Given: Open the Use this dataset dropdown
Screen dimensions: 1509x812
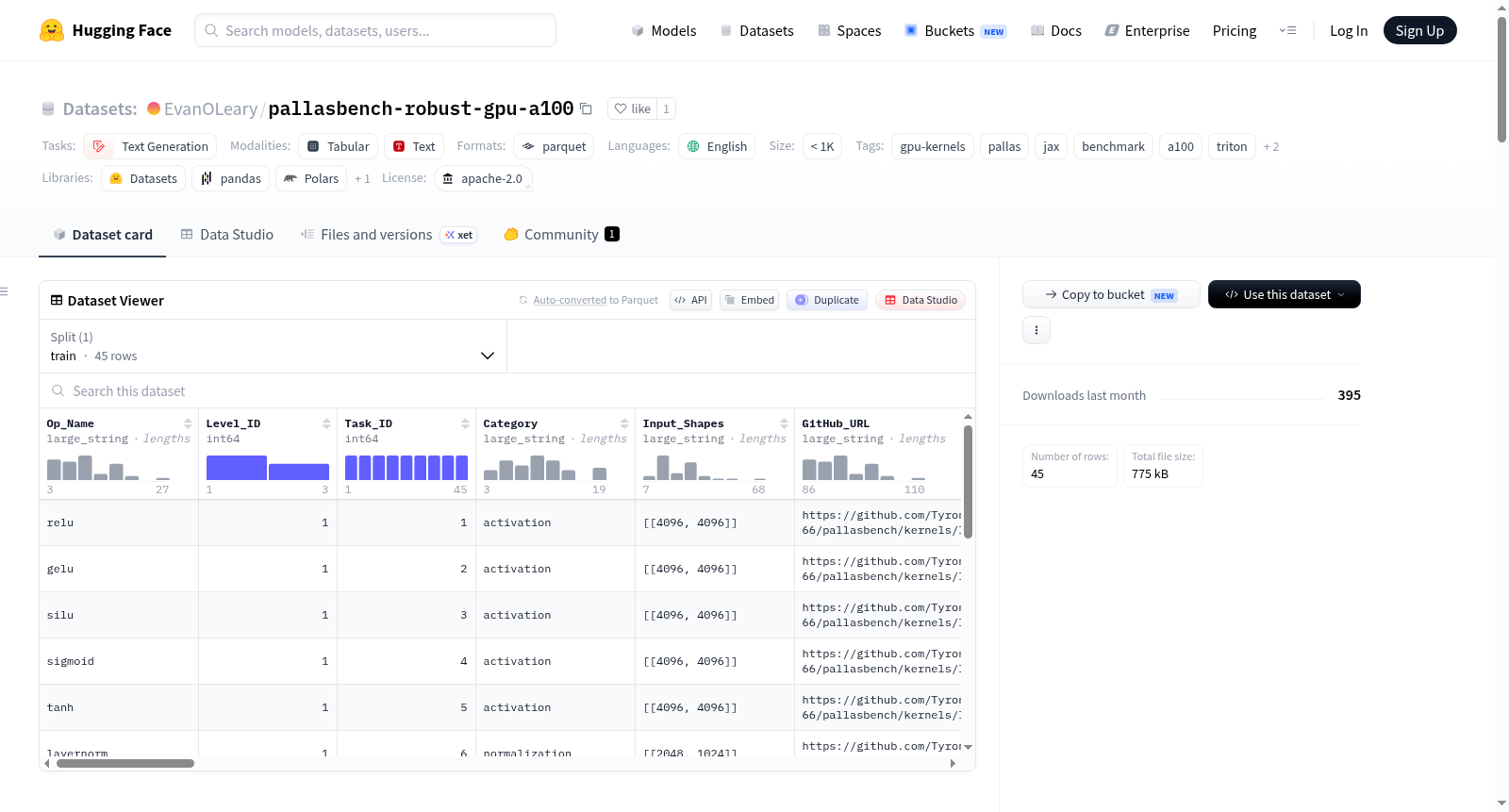Looking at the screenshot, I should (x=1285, y=294).
